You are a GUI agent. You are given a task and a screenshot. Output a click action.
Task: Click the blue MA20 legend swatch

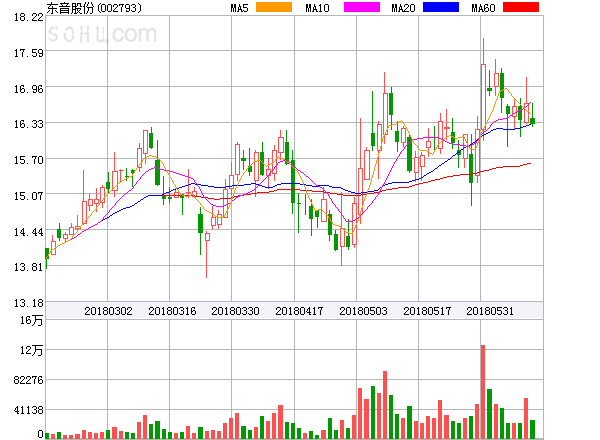441,7
